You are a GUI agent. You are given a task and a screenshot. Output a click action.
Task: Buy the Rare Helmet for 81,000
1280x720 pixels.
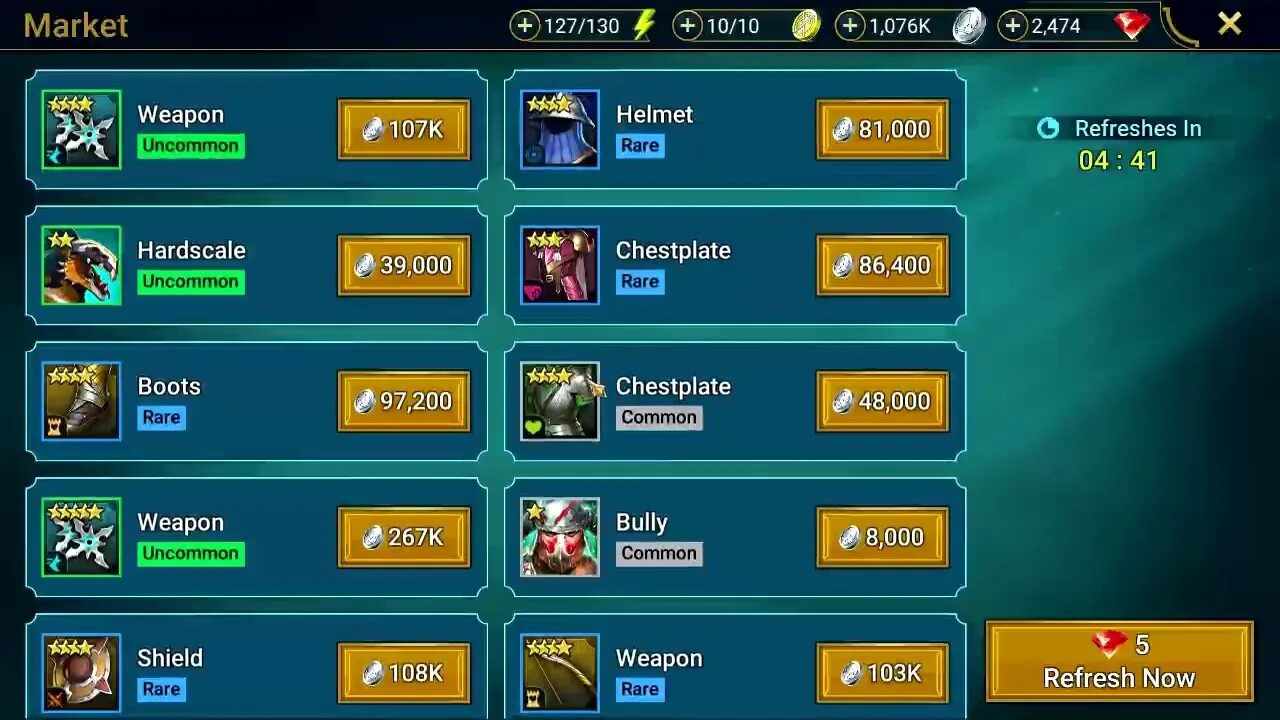883,129
